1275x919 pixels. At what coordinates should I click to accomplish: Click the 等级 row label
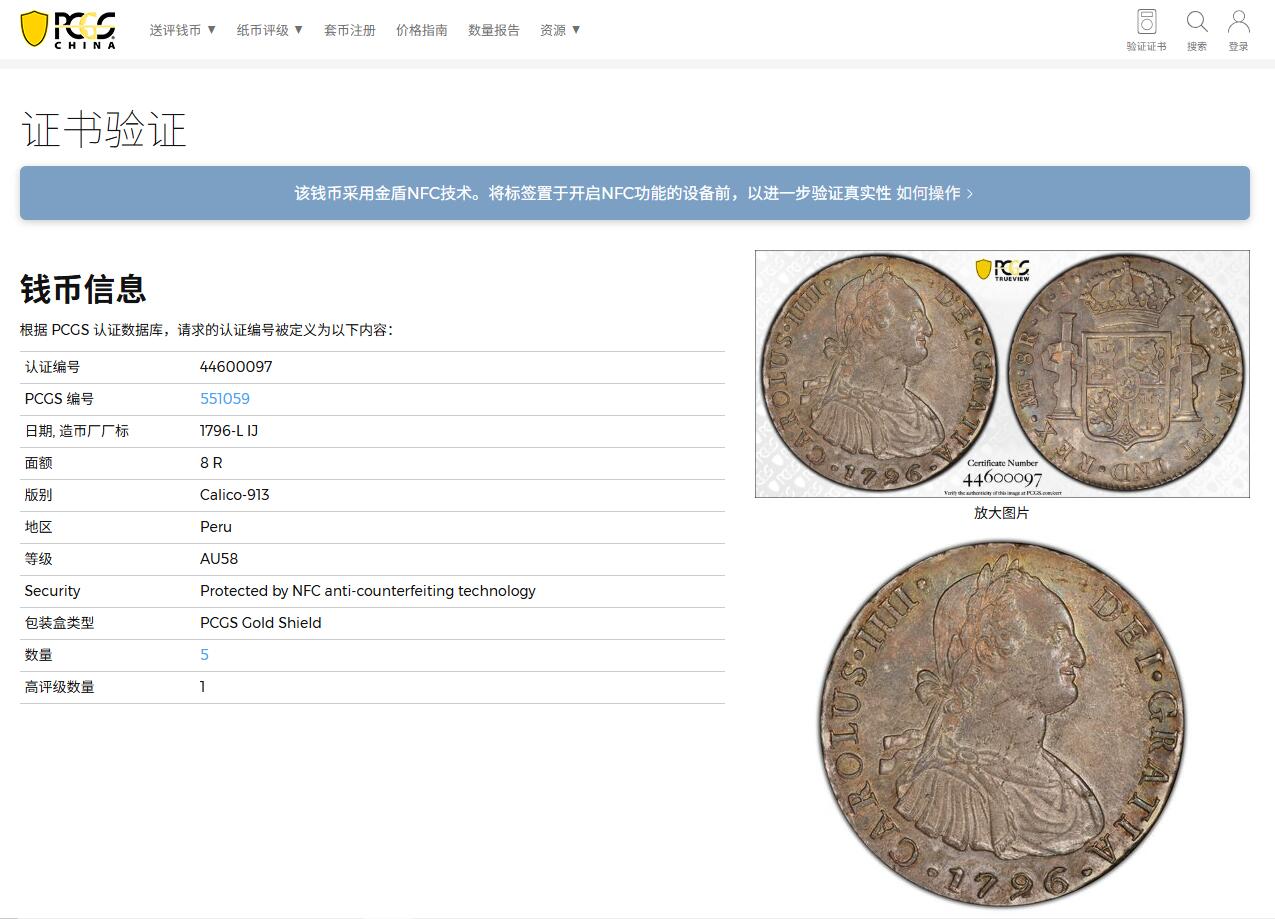(x=38, y=559)
